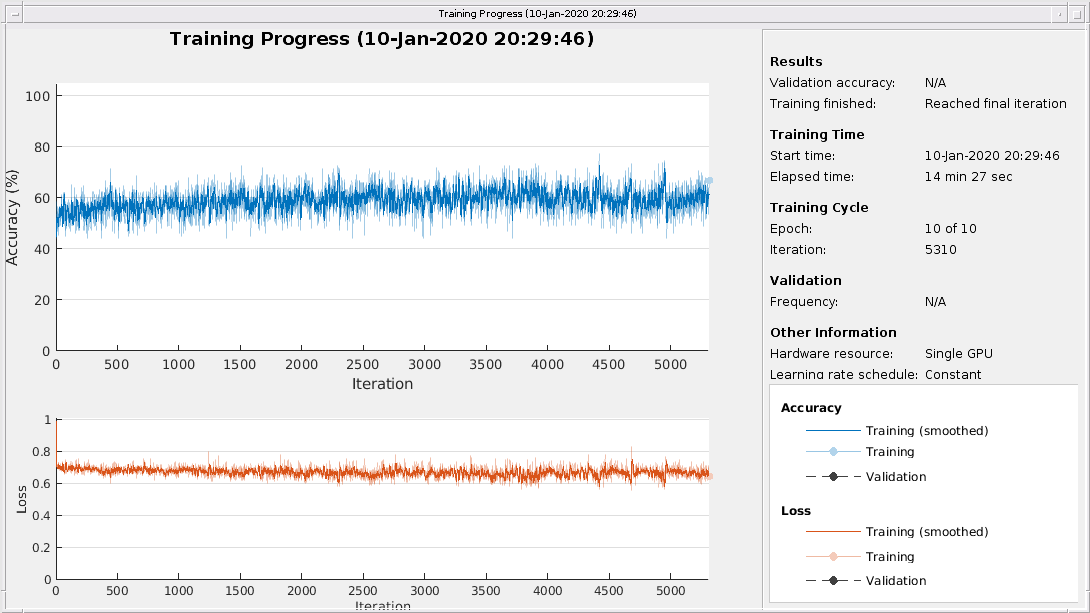This screenshot has height=613, width=1090.
Task: Click the final accuracy marker dot at curve end
Action: click(709, 181)
